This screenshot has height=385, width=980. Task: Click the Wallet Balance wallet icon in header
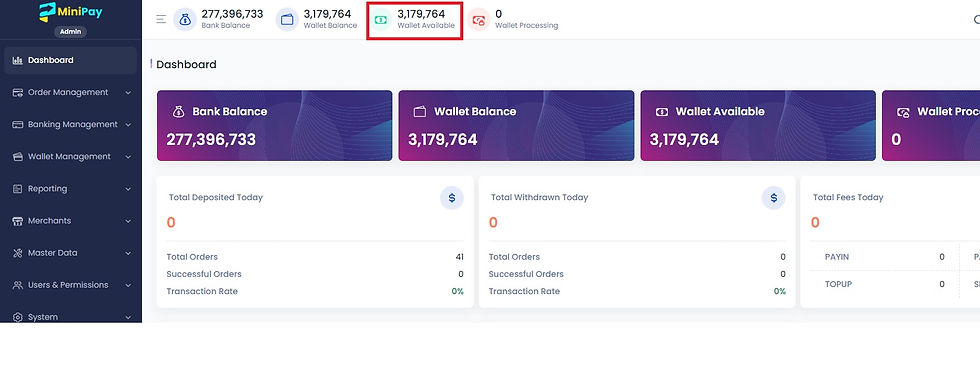287,19
